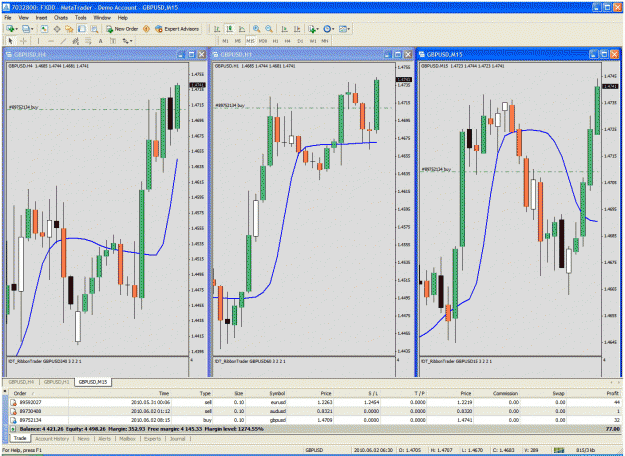This screenshot has width=625, height=456.
Task: Open the arrows objects dropdown
Action: (127, 41)
